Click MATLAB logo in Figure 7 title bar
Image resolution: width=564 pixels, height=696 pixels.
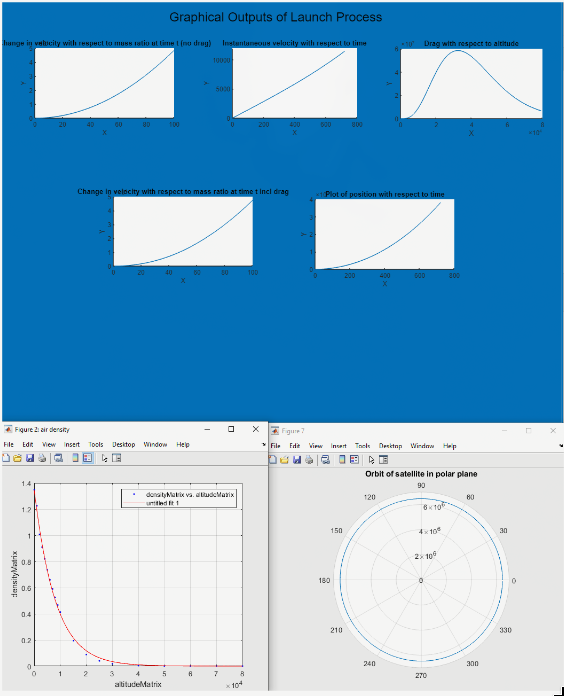point(275,431)
